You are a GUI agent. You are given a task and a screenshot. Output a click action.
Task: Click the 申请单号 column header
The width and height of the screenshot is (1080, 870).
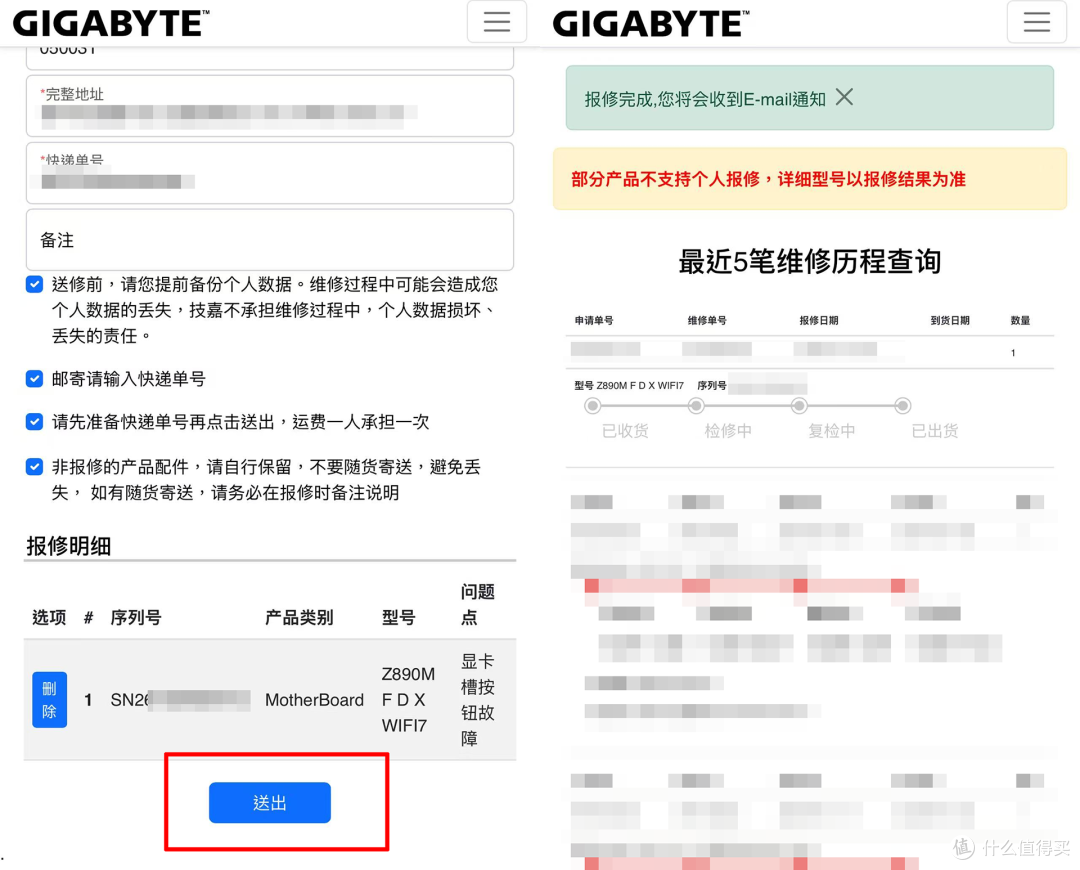coord(594,320)
